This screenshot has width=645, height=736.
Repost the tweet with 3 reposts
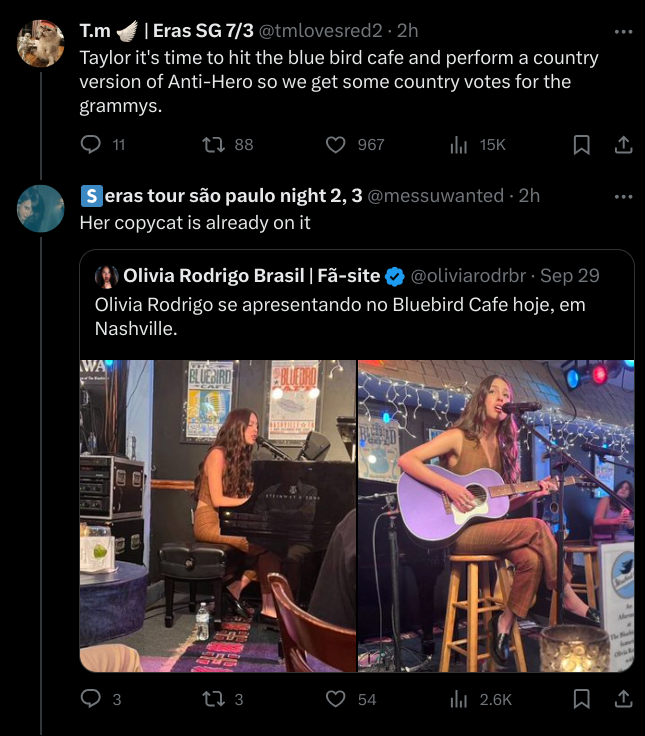click(x=214, y=699)
